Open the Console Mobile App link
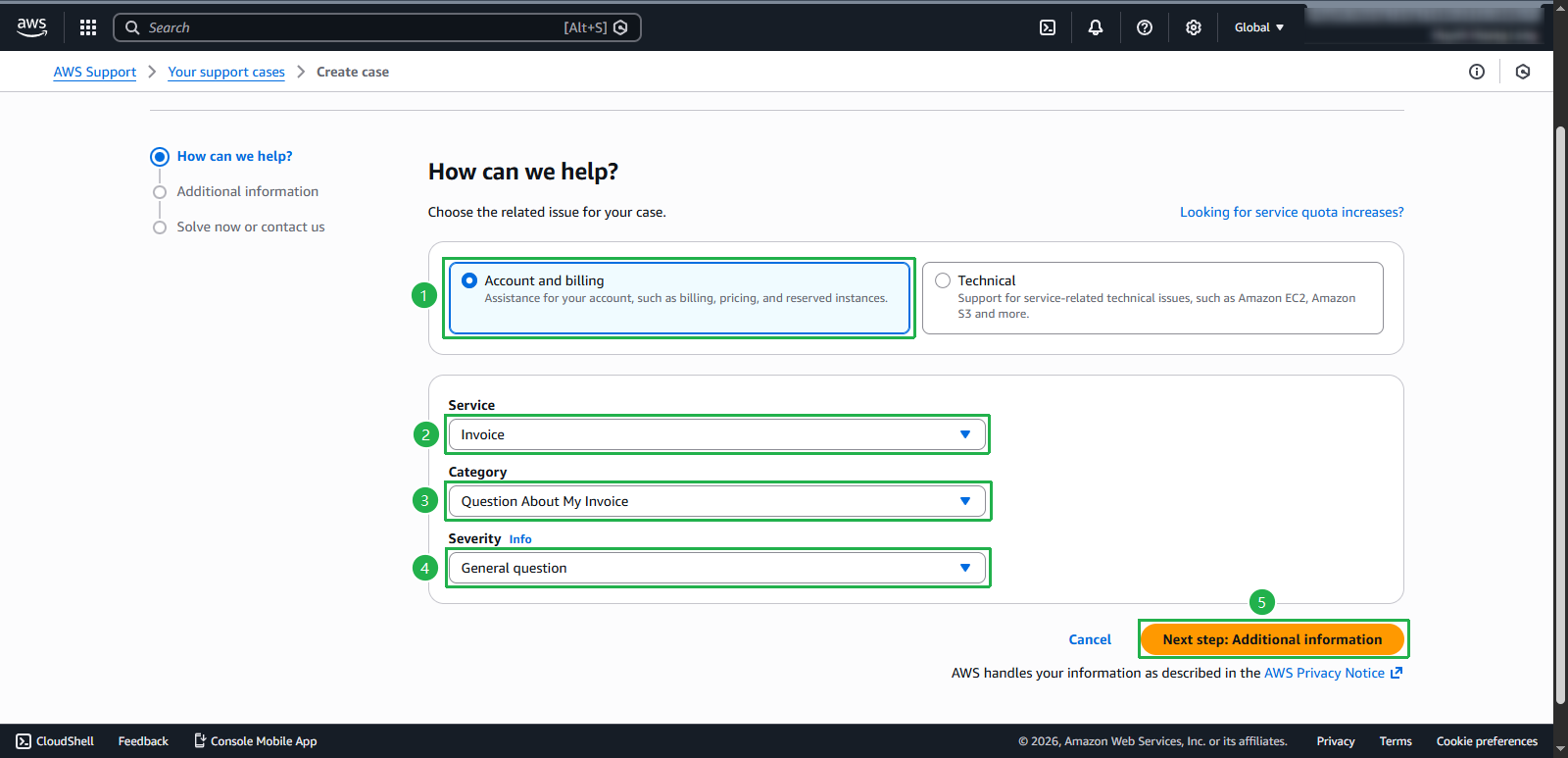Screen dimensions: 1568x758 264,741
